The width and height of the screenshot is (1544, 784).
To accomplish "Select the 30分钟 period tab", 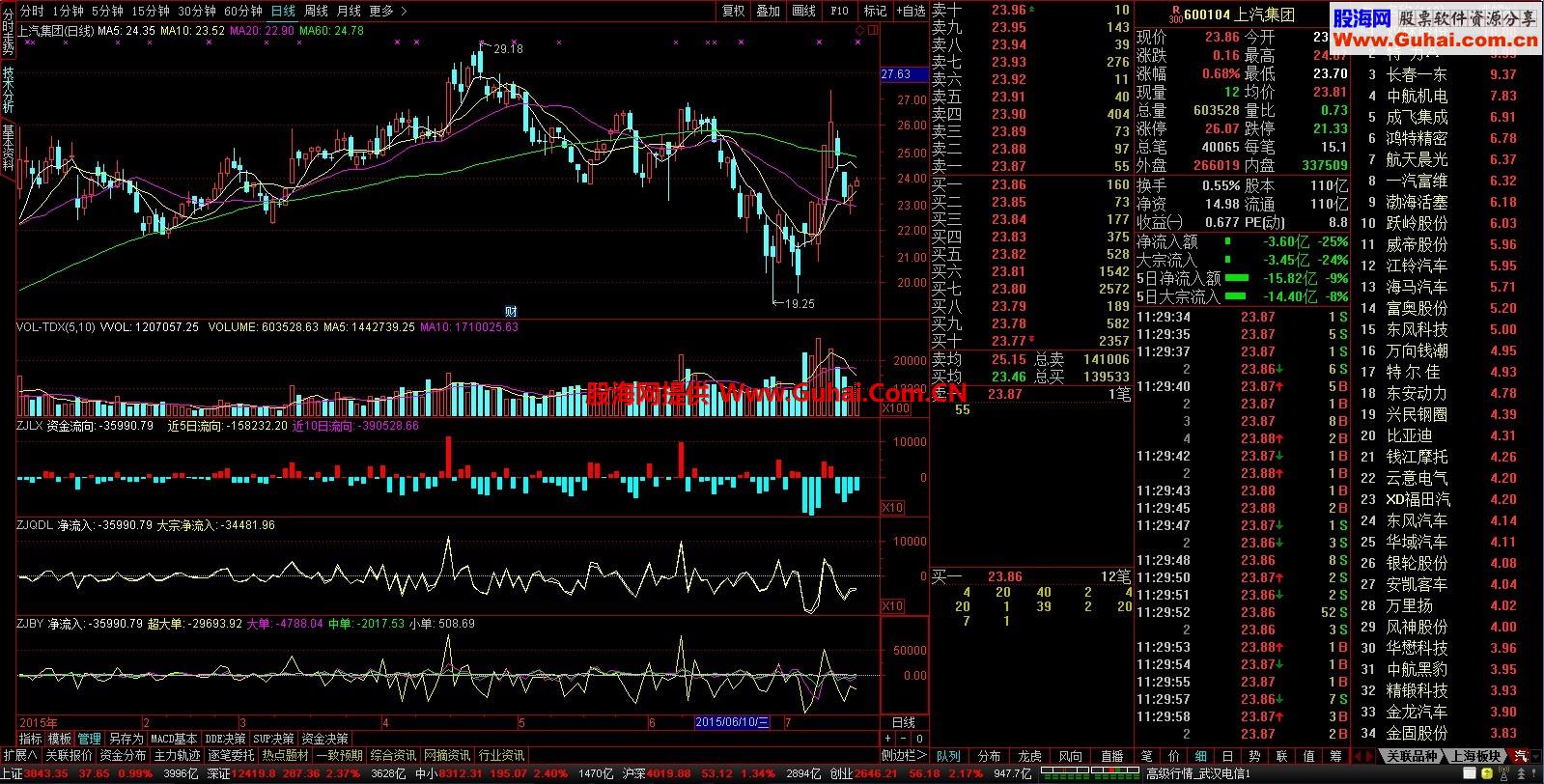I will [x=197, y=11].
